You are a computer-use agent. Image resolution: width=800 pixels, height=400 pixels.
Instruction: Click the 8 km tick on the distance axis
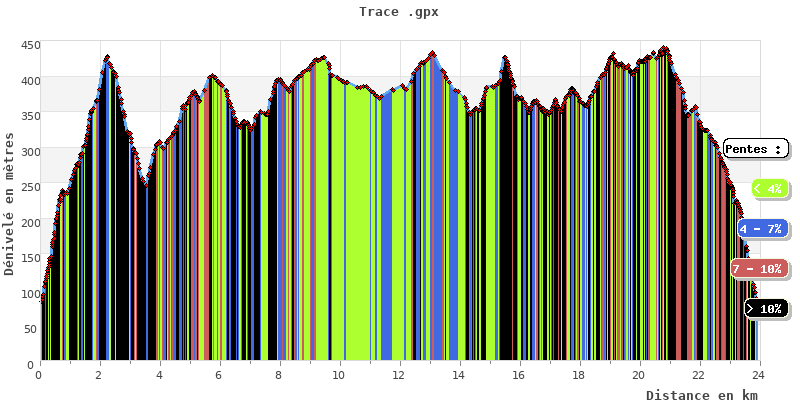coord(278,375)
